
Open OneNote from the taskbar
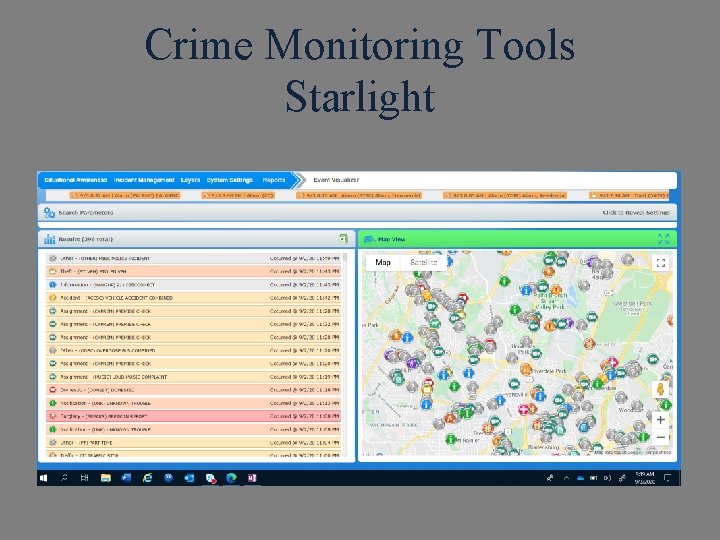[252, 478]
